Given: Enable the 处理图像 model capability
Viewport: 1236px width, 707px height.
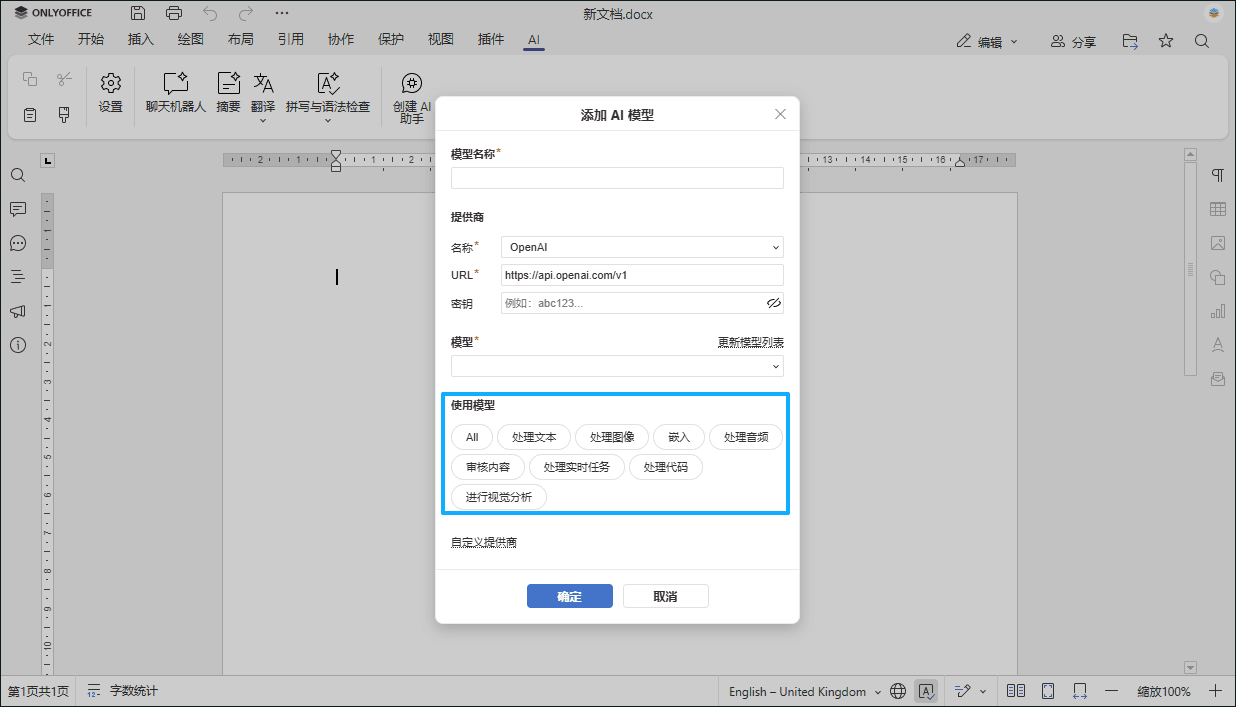Looking at the screenshot, I should [x=612, y=437].
